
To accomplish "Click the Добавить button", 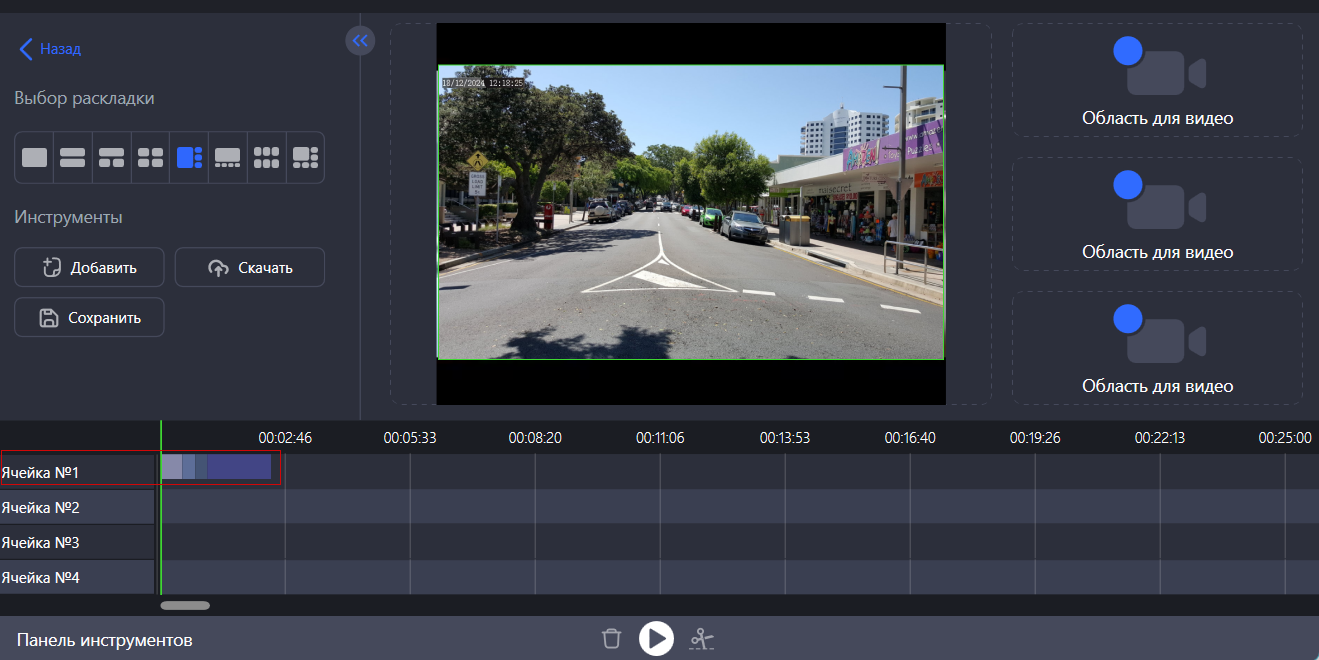I will pos(89,267).
